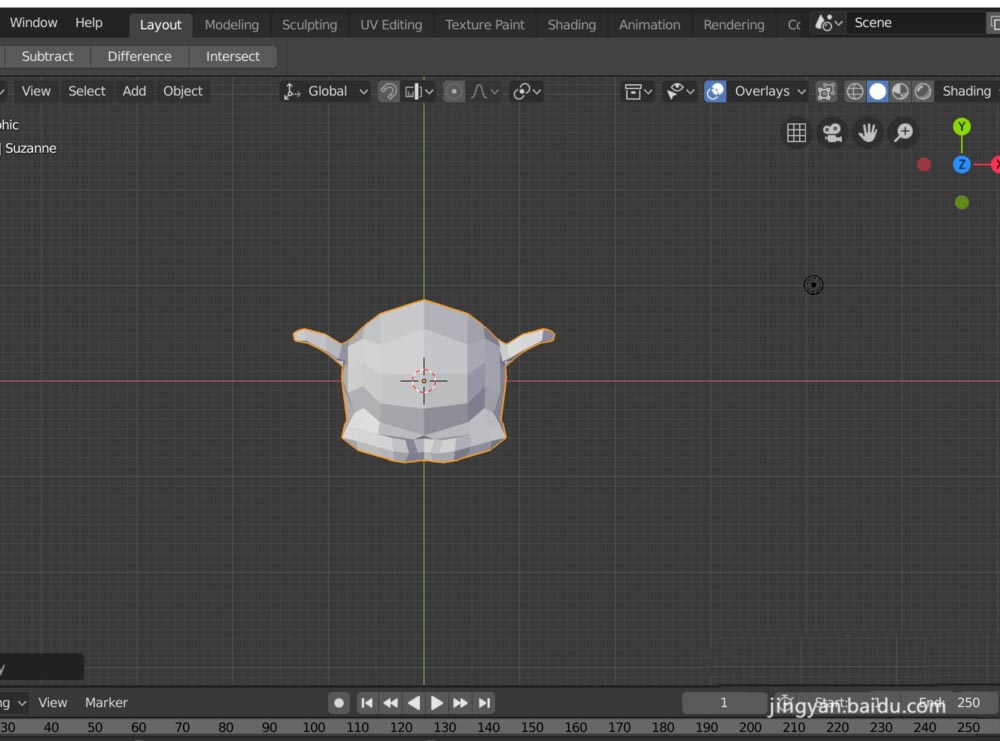The height and width of the screenshot is (741, 1000).
Task: Jump to the next keyframe
Action: 460,703
